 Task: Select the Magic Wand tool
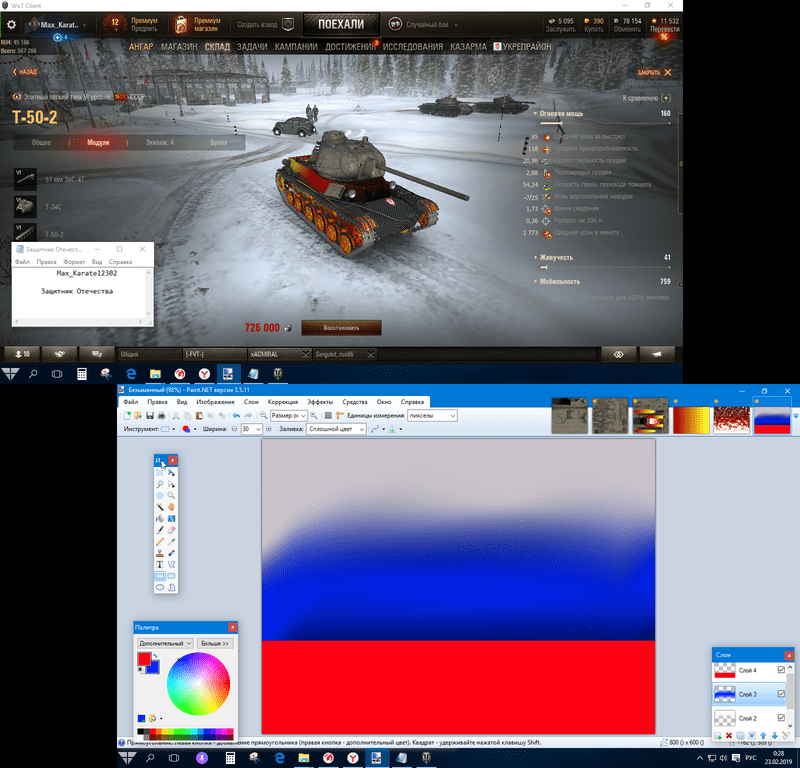[160, 507]
